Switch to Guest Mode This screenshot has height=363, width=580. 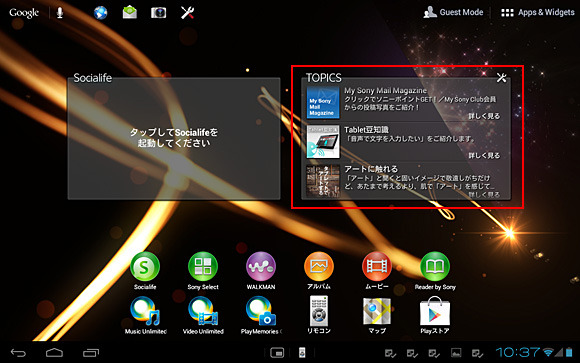tap(453, 12)
